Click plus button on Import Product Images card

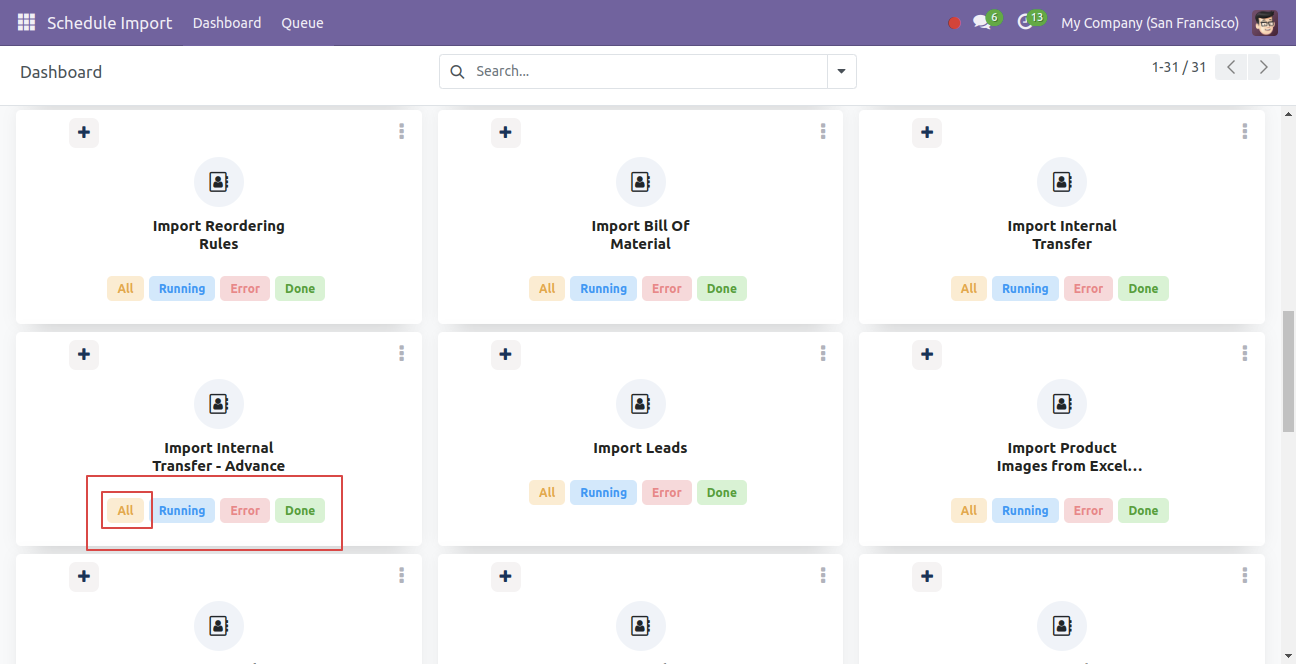(928, 354)
